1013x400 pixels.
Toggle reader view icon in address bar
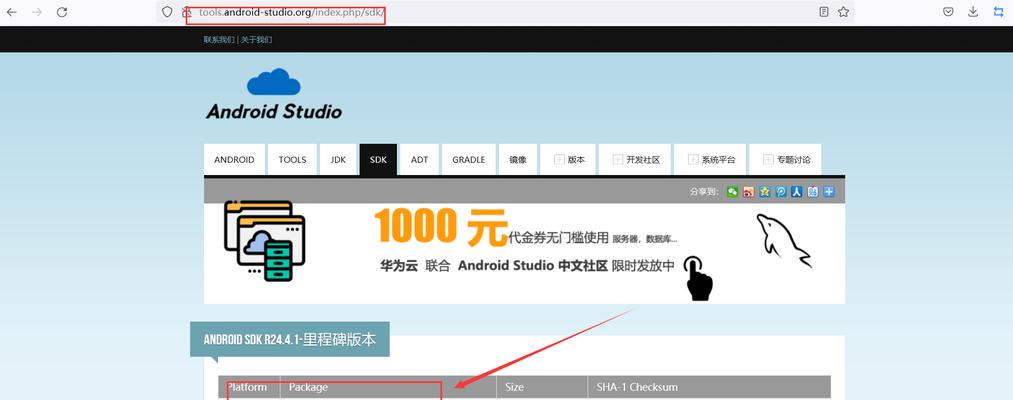click(824, 12)
